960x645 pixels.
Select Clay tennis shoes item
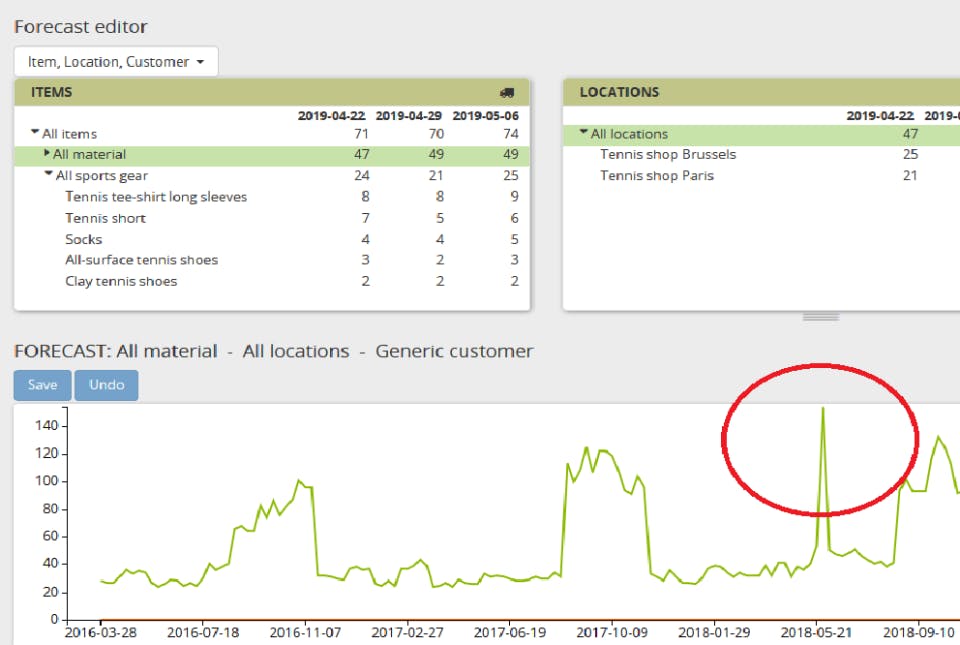click(x=121, y=281)
